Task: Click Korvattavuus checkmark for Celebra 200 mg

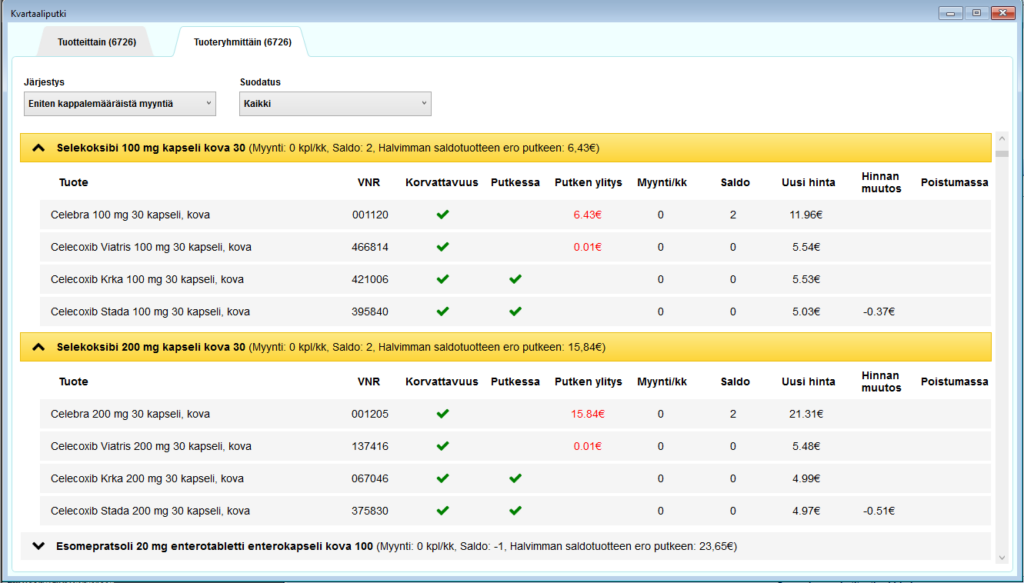Action: coord(443,414)
